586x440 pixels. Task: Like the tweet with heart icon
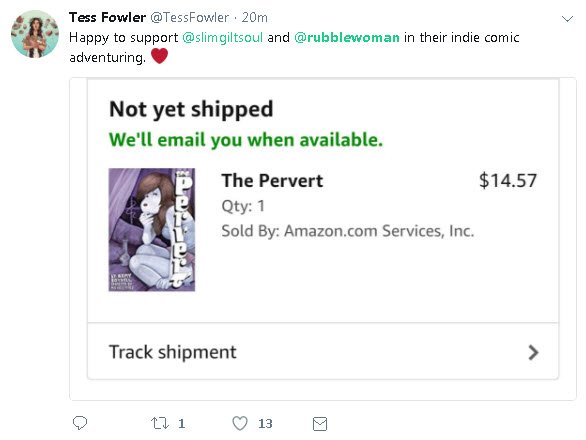(240, 424)
